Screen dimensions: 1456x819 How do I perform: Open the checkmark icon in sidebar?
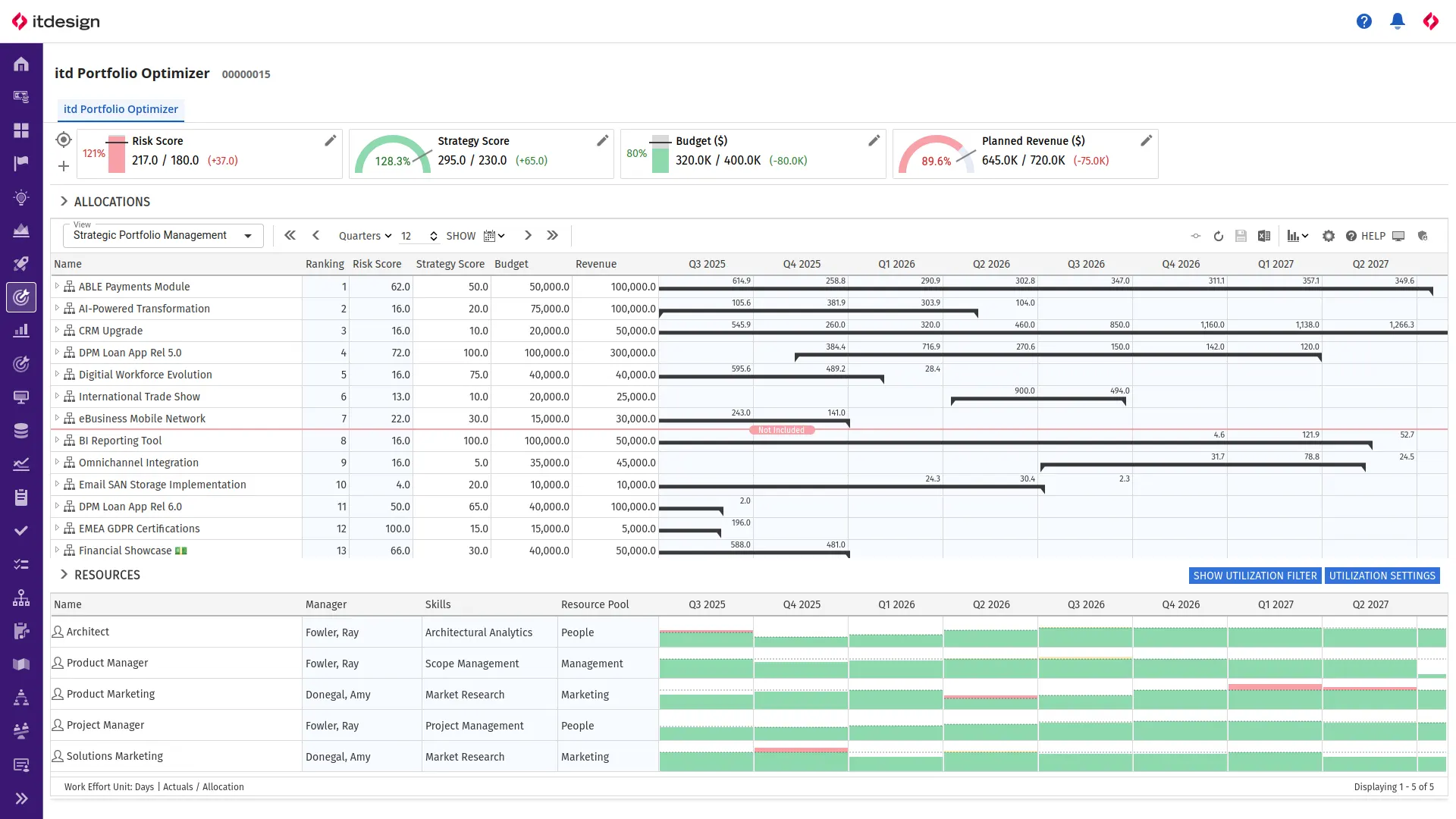21,531
